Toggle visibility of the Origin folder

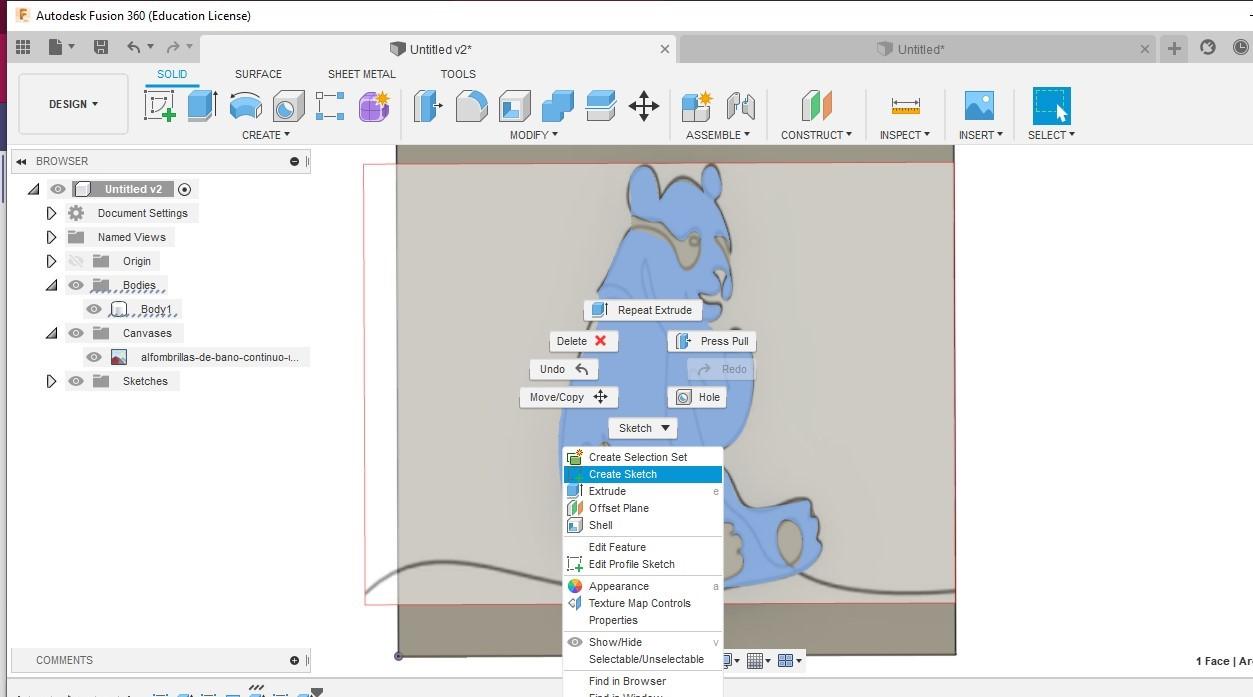[76, 261]
